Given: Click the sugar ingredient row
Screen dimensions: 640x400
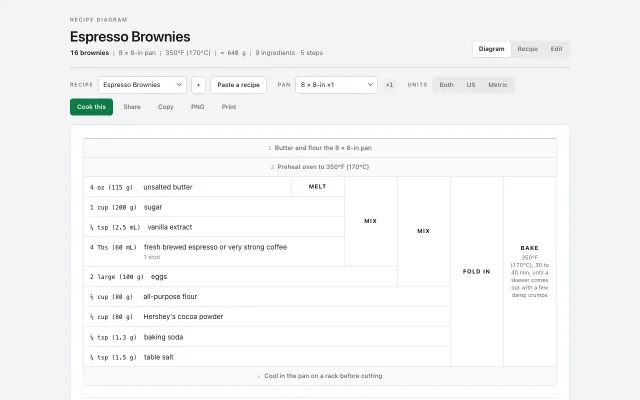Looking at the screenshot, I should pos(214,207).
